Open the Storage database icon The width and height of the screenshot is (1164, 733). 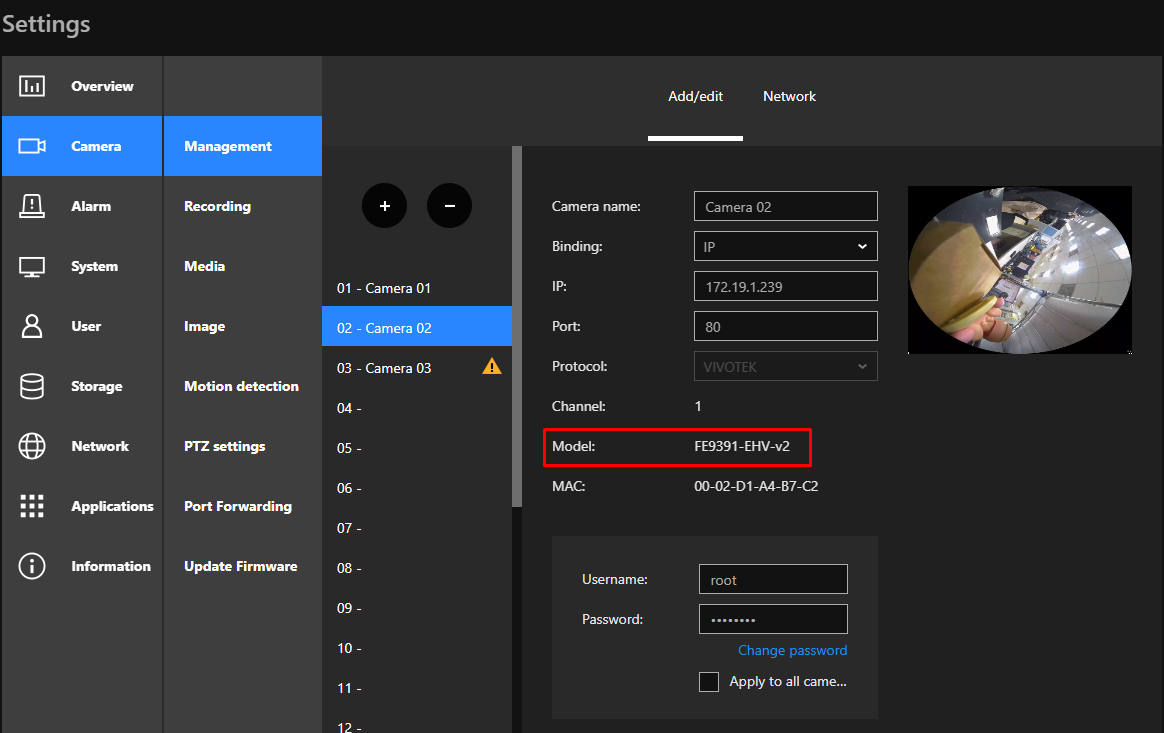32,386
